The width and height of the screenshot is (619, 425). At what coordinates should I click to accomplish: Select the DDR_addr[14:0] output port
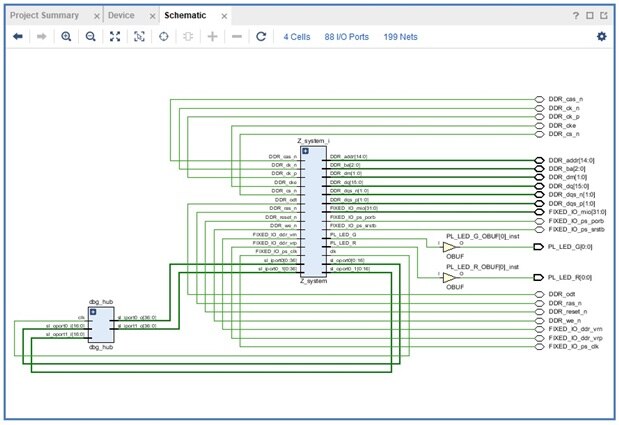click(x=541, y=159)
